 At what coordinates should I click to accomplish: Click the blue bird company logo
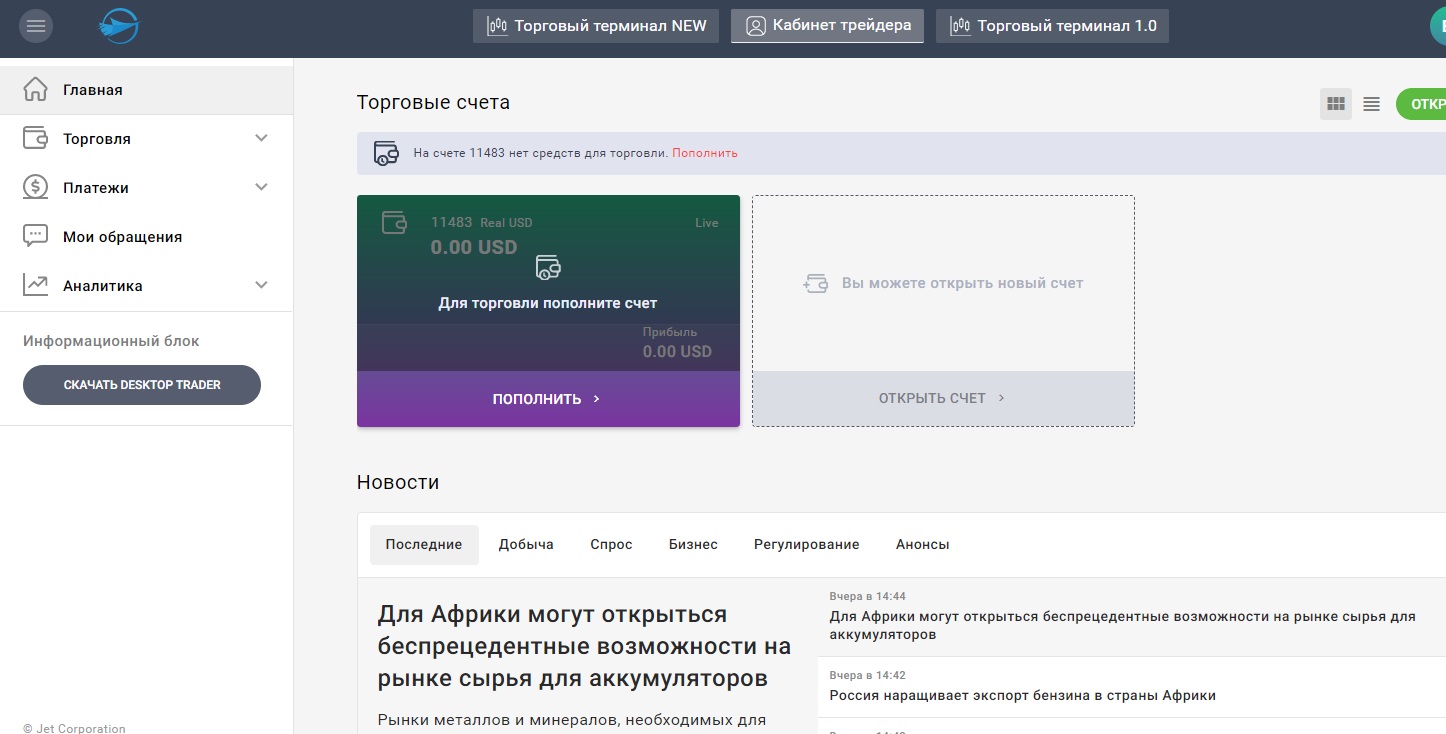[x=118, y=26]
